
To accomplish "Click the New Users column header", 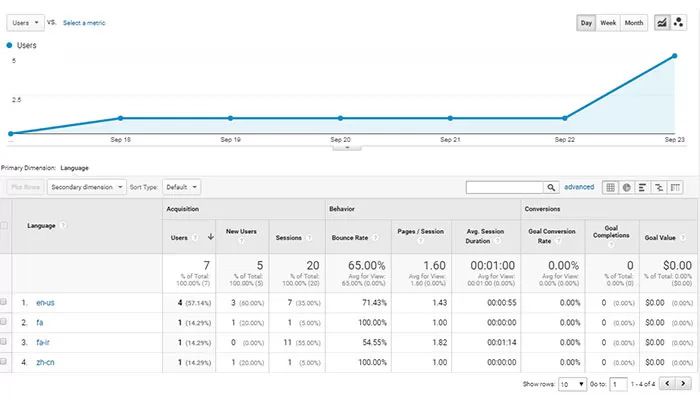I will tap(241, 231).
